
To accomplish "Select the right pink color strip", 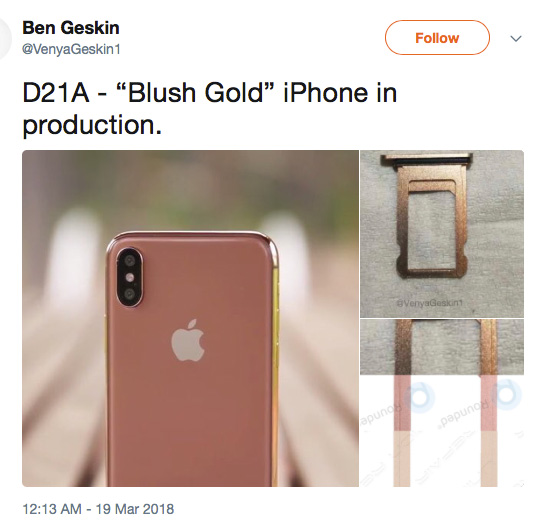I will coord(489,403).
